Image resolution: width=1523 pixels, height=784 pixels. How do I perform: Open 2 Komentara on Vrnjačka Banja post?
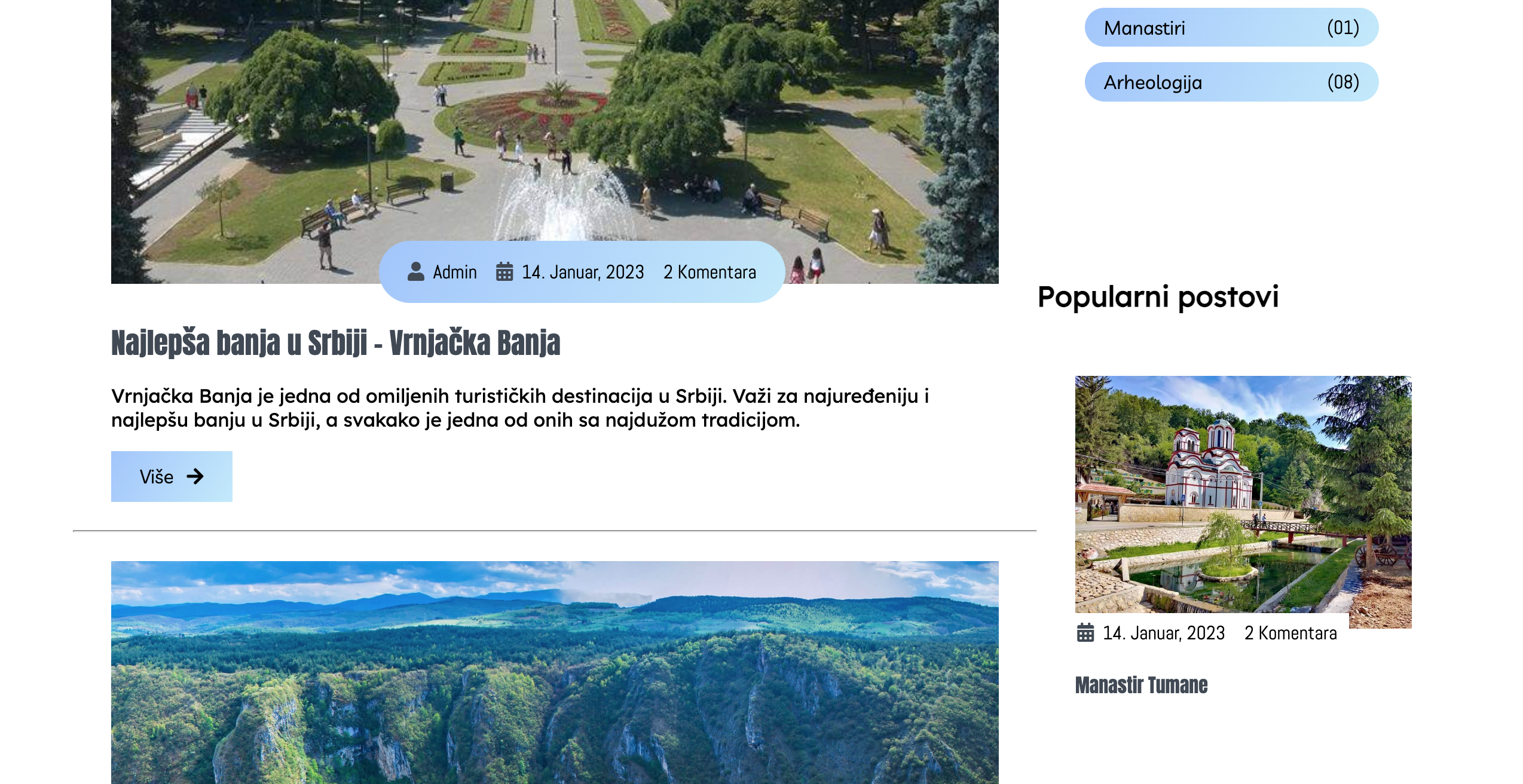coord(709,272)
